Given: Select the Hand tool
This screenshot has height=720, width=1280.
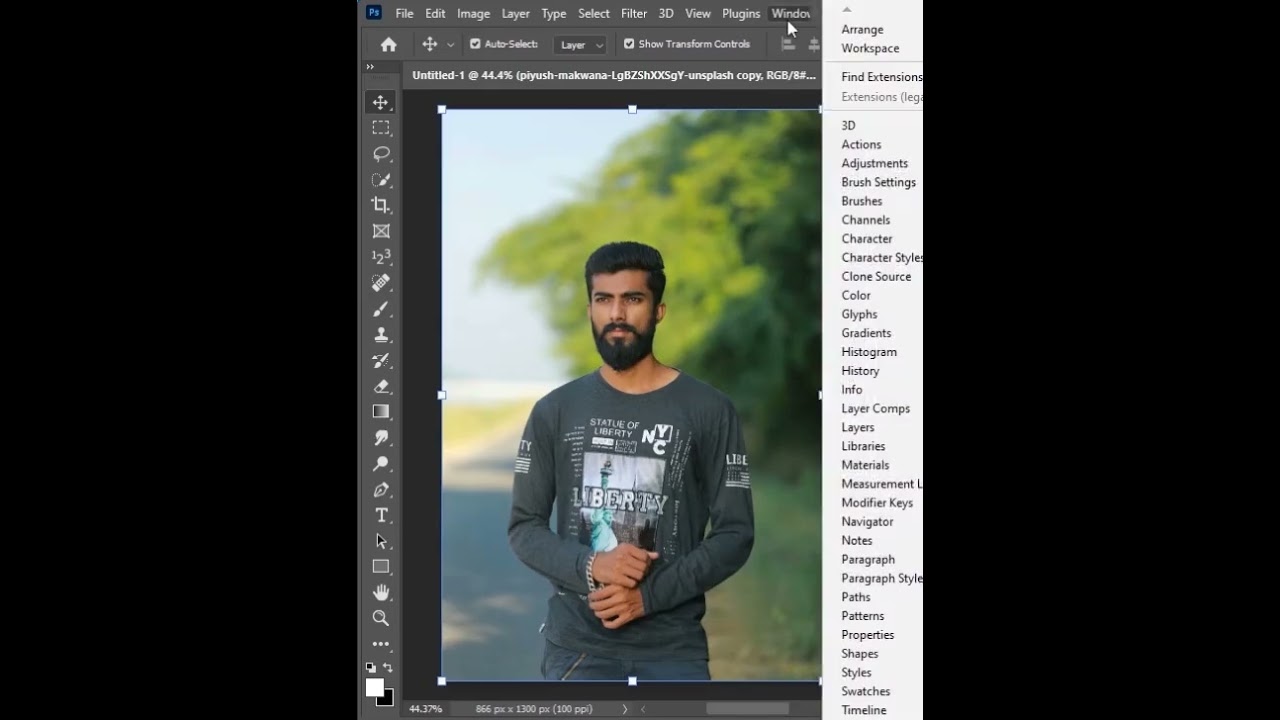Looking at the screenshot, I should click(381, 593).
